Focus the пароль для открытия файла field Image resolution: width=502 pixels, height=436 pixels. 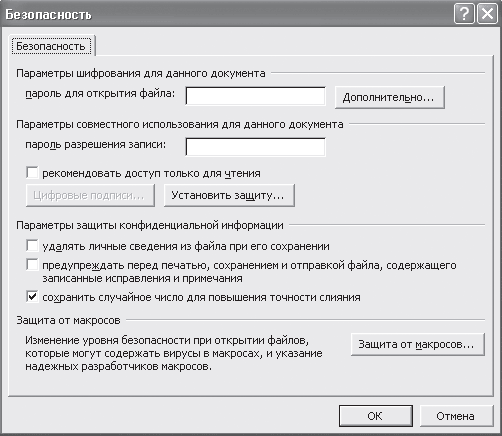(255, 96)
